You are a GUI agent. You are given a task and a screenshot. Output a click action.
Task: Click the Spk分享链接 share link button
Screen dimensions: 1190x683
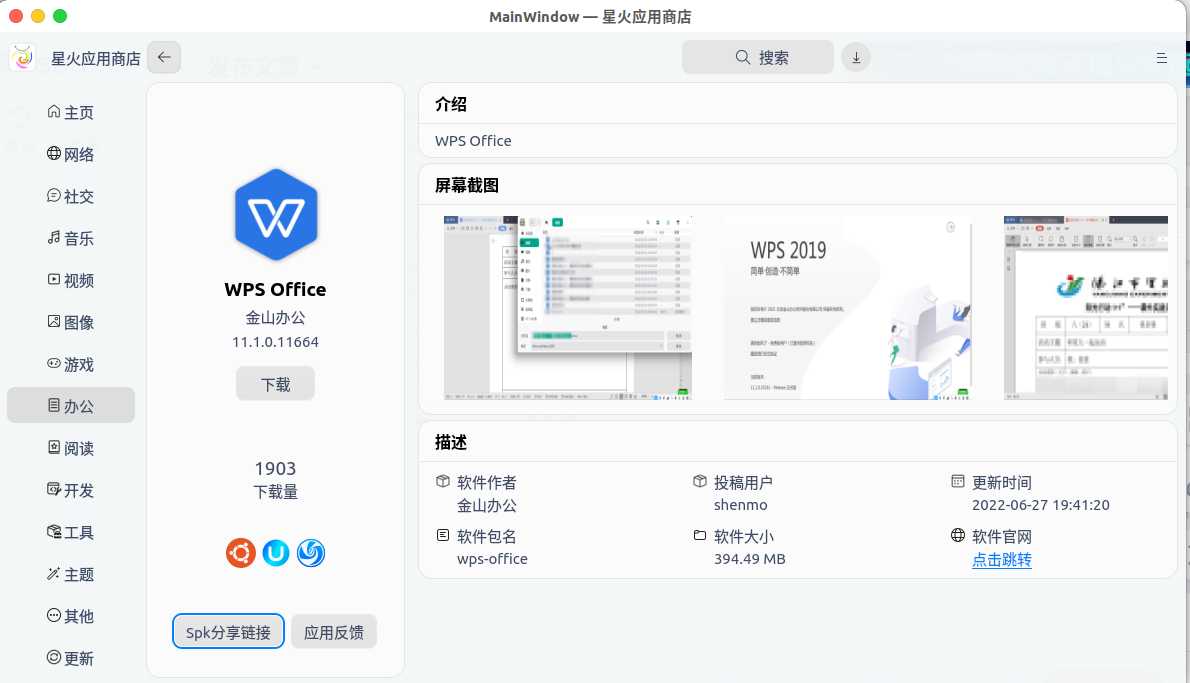click(228, 631)
